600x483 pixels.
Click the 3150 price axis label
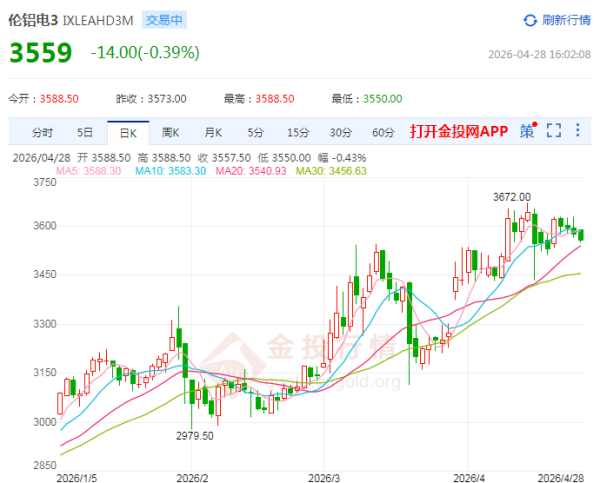(45, 372)
